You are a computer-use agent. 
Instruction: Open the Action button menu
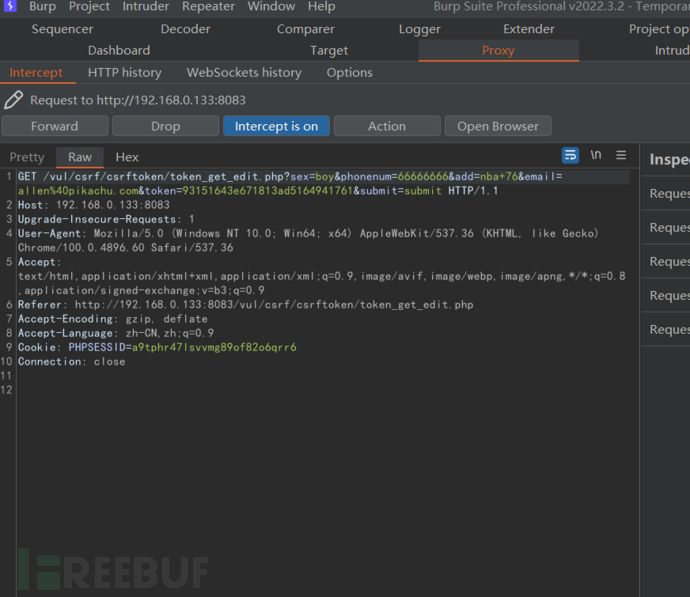(387, 126)
